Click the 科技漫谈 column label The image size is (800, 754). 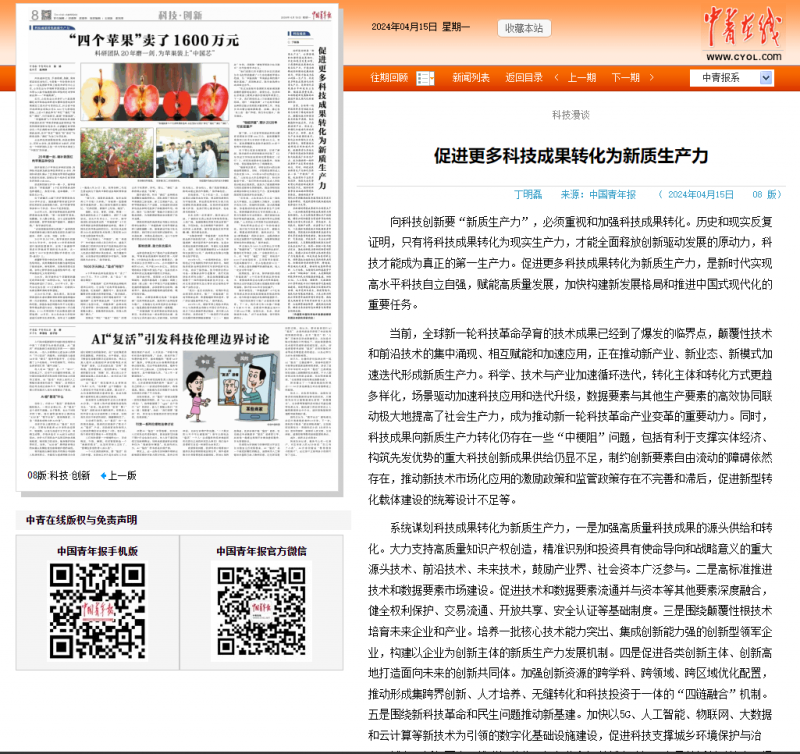click(x=570, y=115)
